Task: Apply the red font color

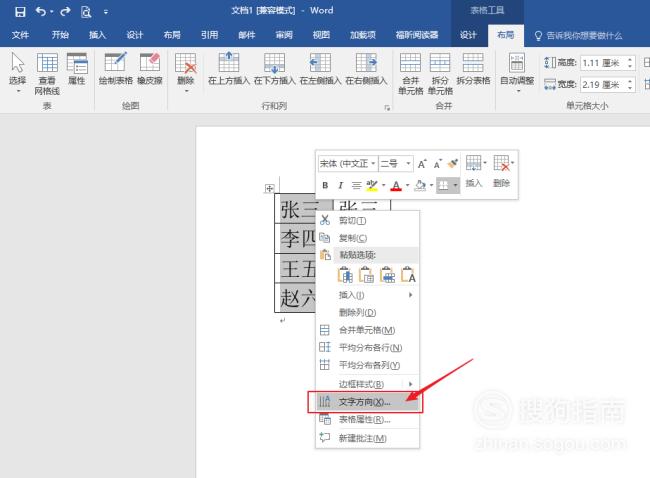Action: (396, 185)
